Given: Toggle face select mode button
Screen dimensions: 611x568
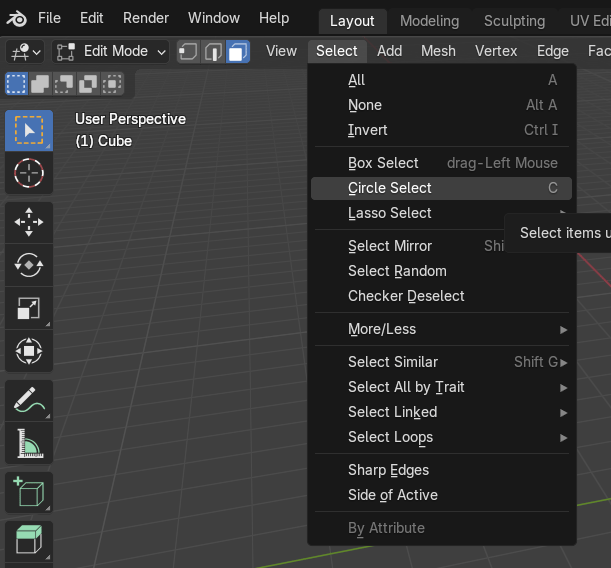Looking at the screenshot, I should [238, 51].
